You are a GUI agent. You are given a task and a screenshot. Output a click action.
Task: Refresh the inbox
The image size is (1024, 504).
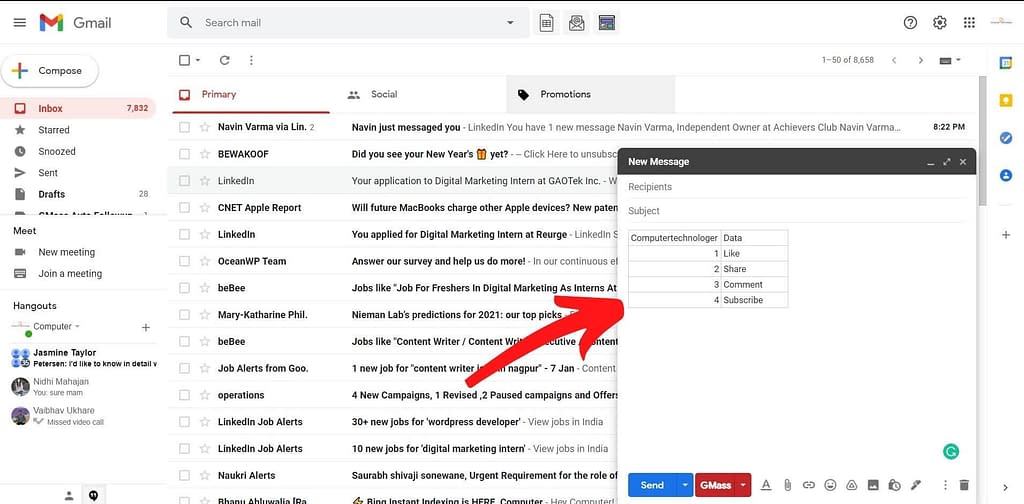(225, 60)
